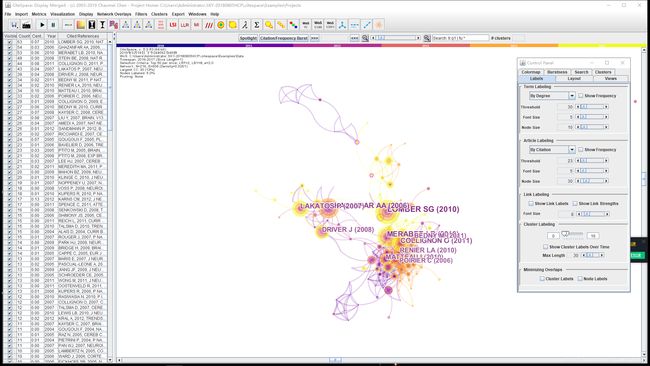Image resolution: width=650 pixels, height=366 pixels.
Task: Click the blue diagonal arrow icon
Action: tap(367, 25)
